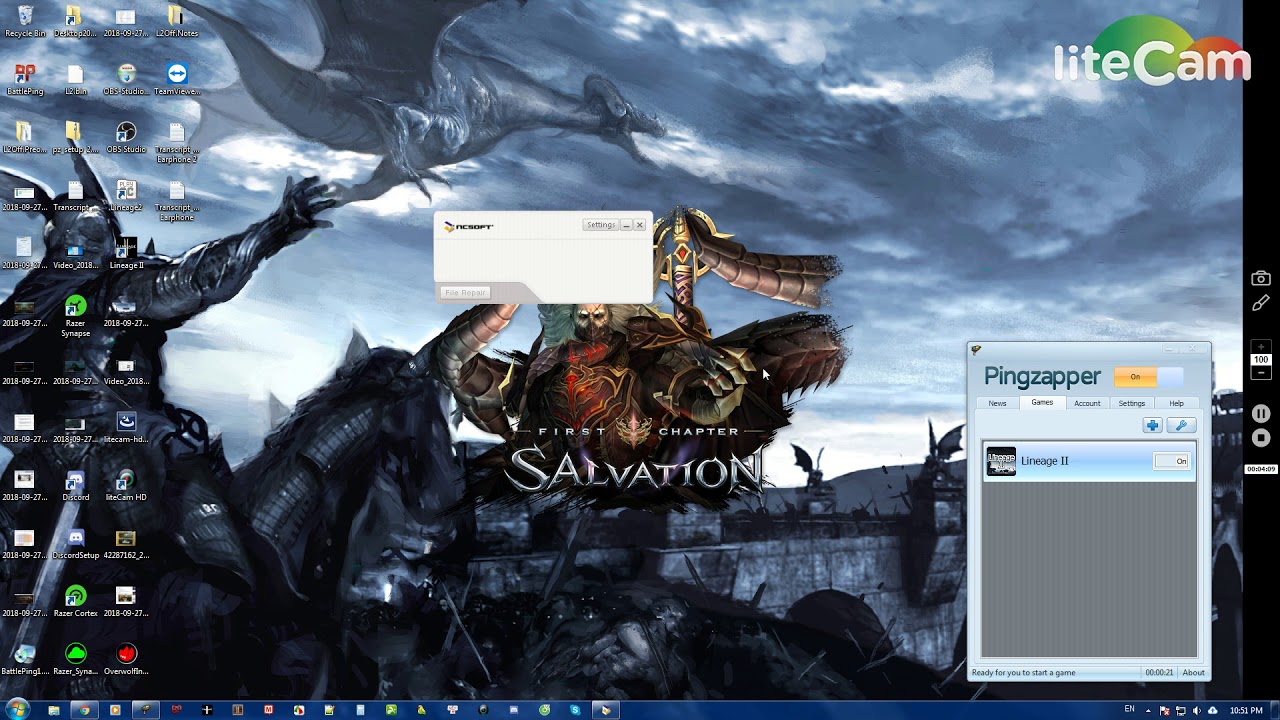Select the Discord desktop shortcut

(x=75, y=486)
